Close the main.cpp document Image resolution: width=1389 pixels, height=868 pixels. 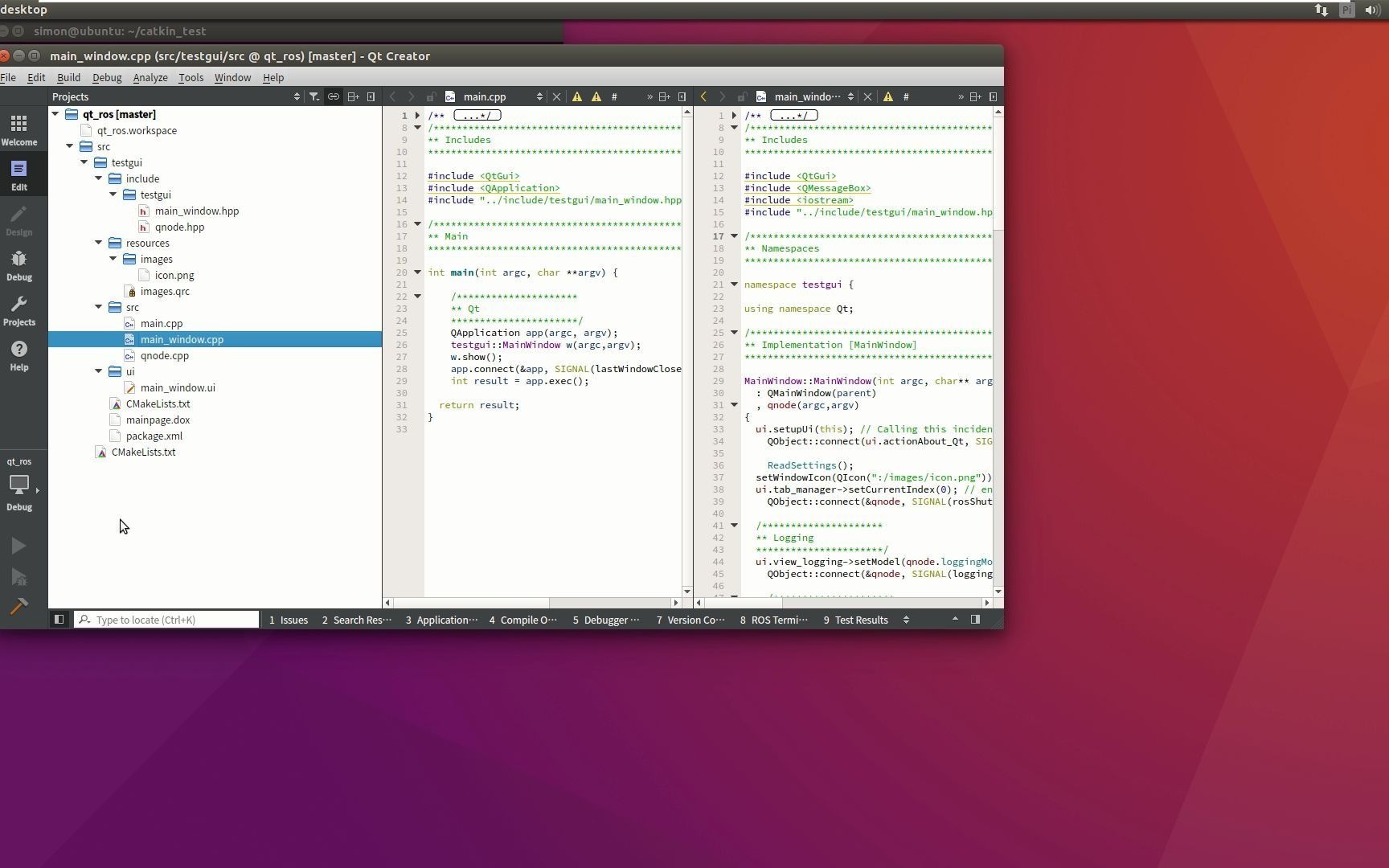[x=556, y=96]
